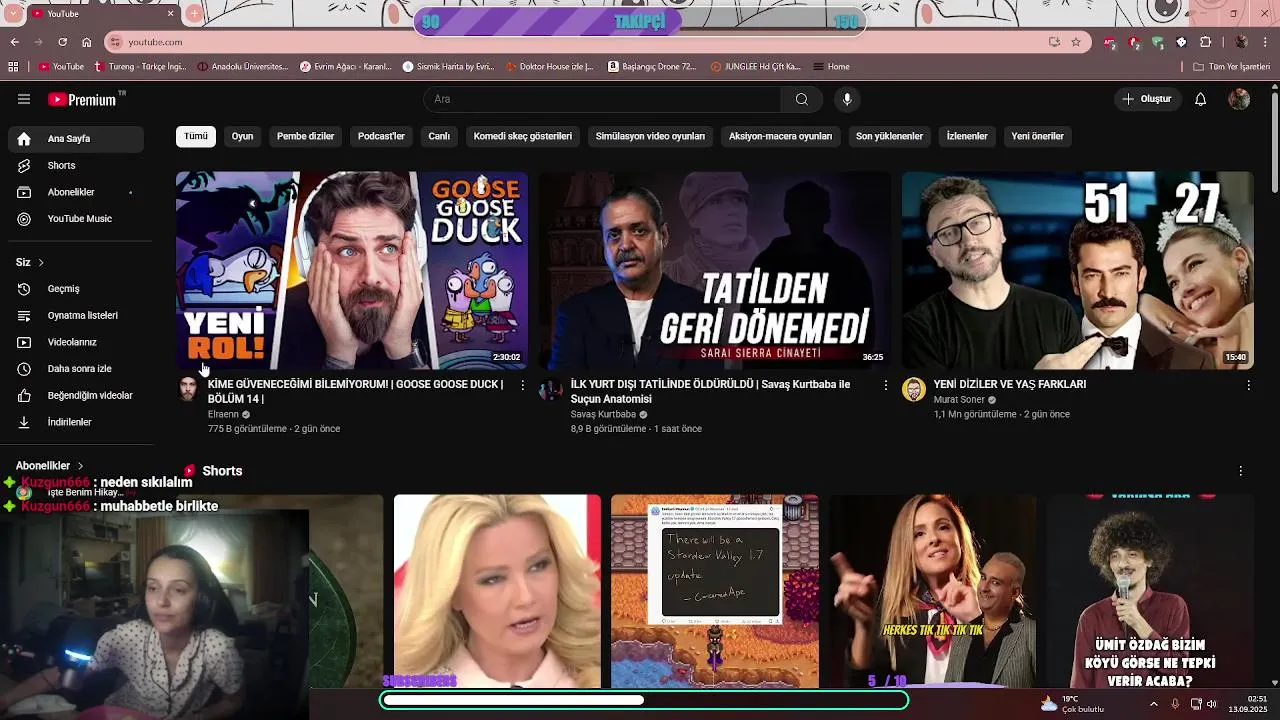Select the Podcast'ler filter chip
This screenshot has height=720, width=1280.
click(381, 136)
